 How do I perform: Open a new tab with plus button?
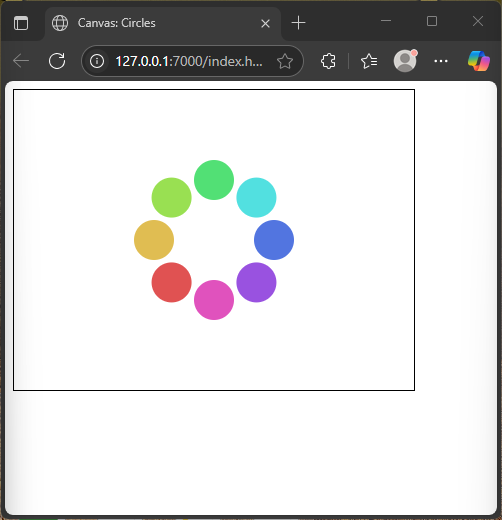pos(298,23)
